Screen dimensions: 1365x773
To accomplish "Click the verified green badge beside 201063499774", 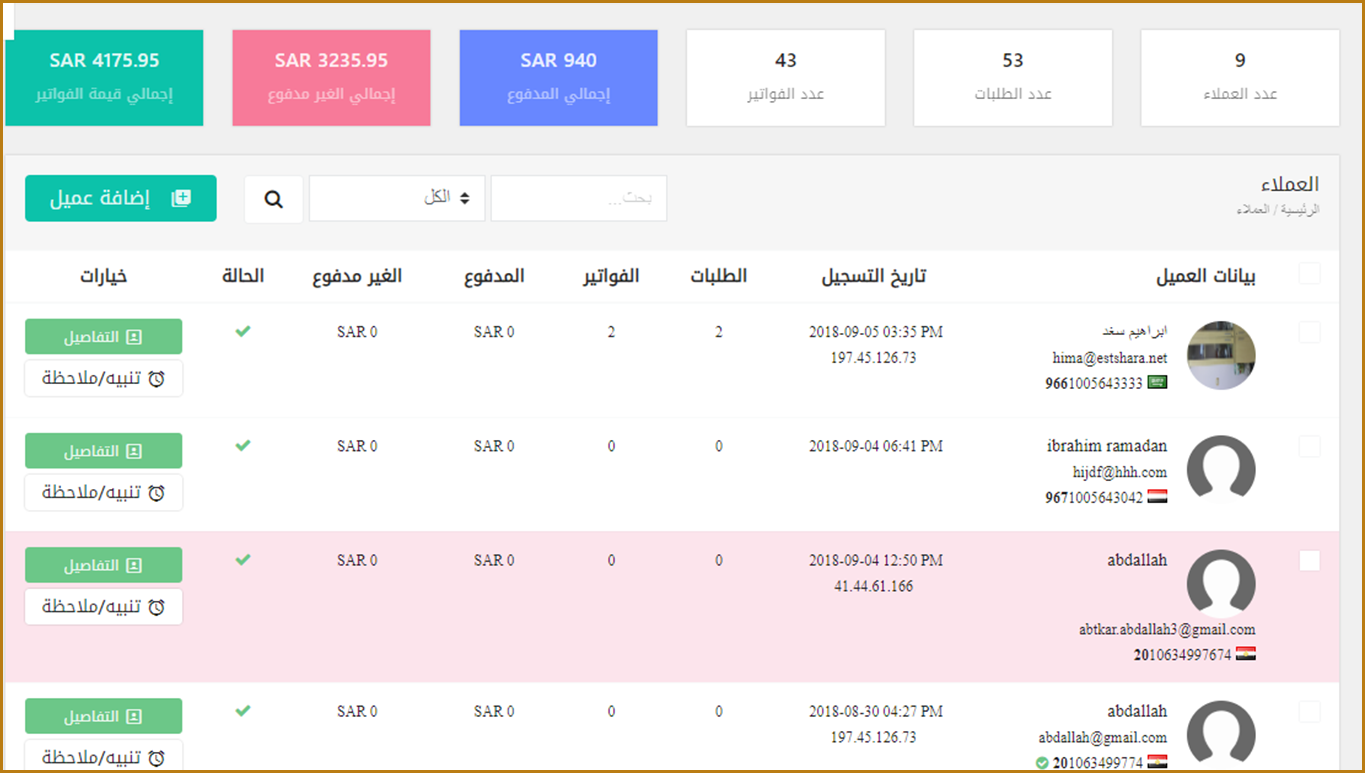I will (x=1042, y=763).
